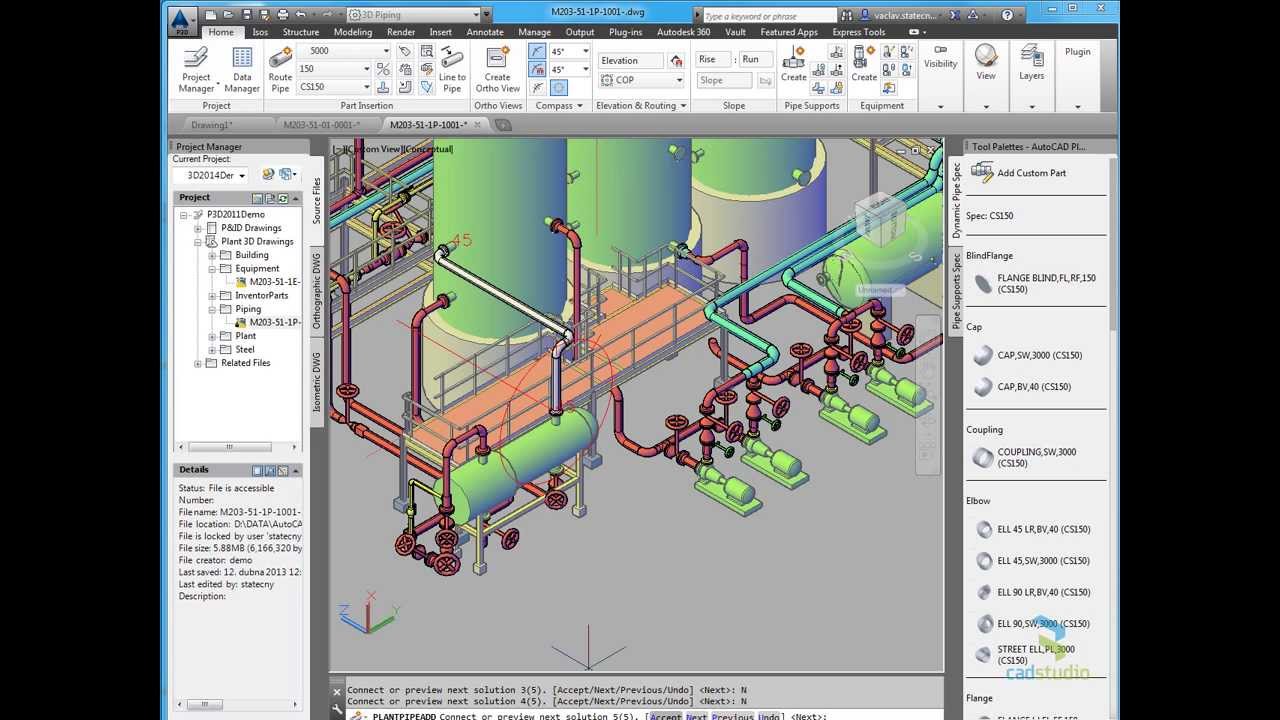Open the Annotate ribbon tab

point(485,32)
